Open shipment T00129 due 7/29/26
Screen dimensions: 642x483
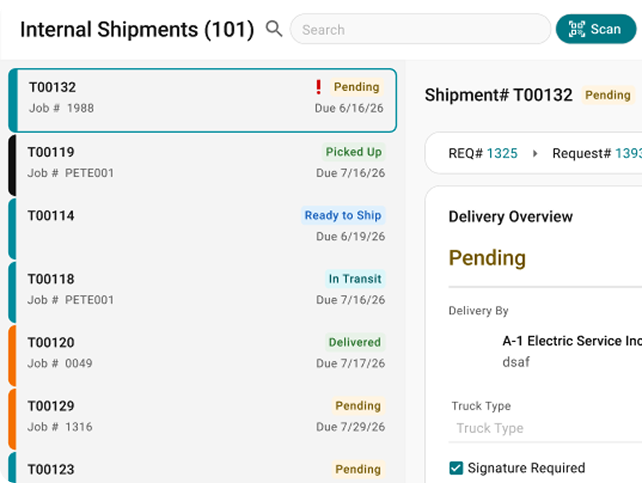pyautogui.click(x=202, y=418)
